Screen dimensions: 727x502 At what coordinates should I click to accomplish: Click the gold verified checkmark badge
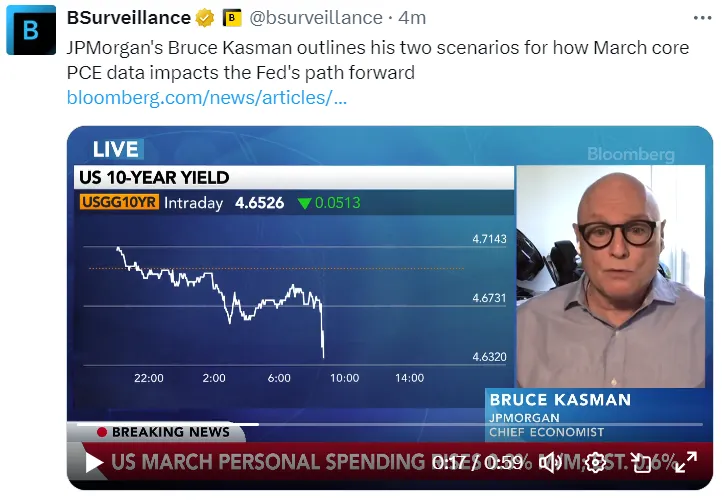(206, 18)
